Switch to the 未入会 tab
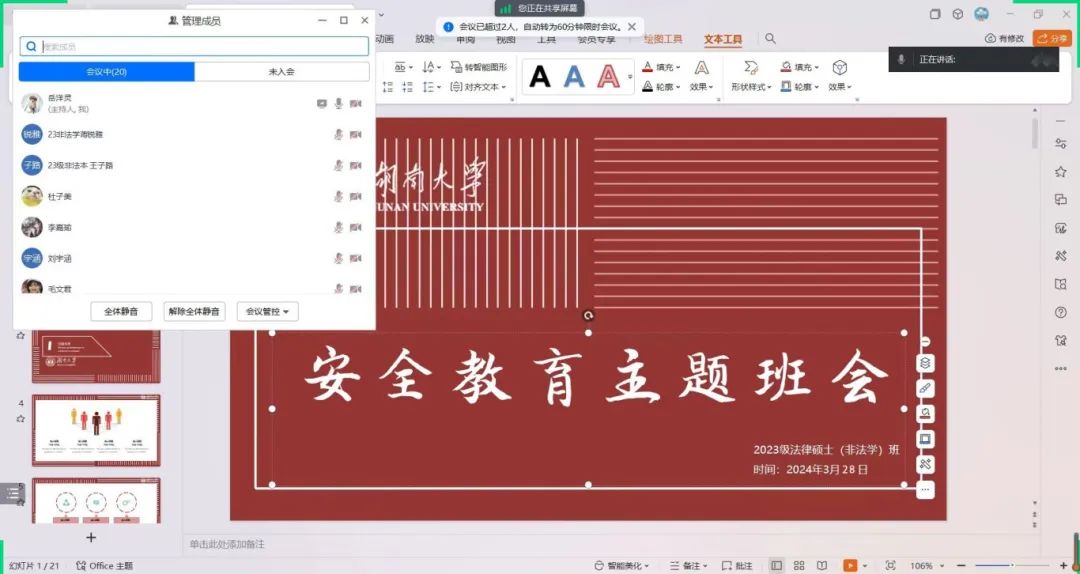Viewport: 1080px width, 574px height. (x=281, y=72)
